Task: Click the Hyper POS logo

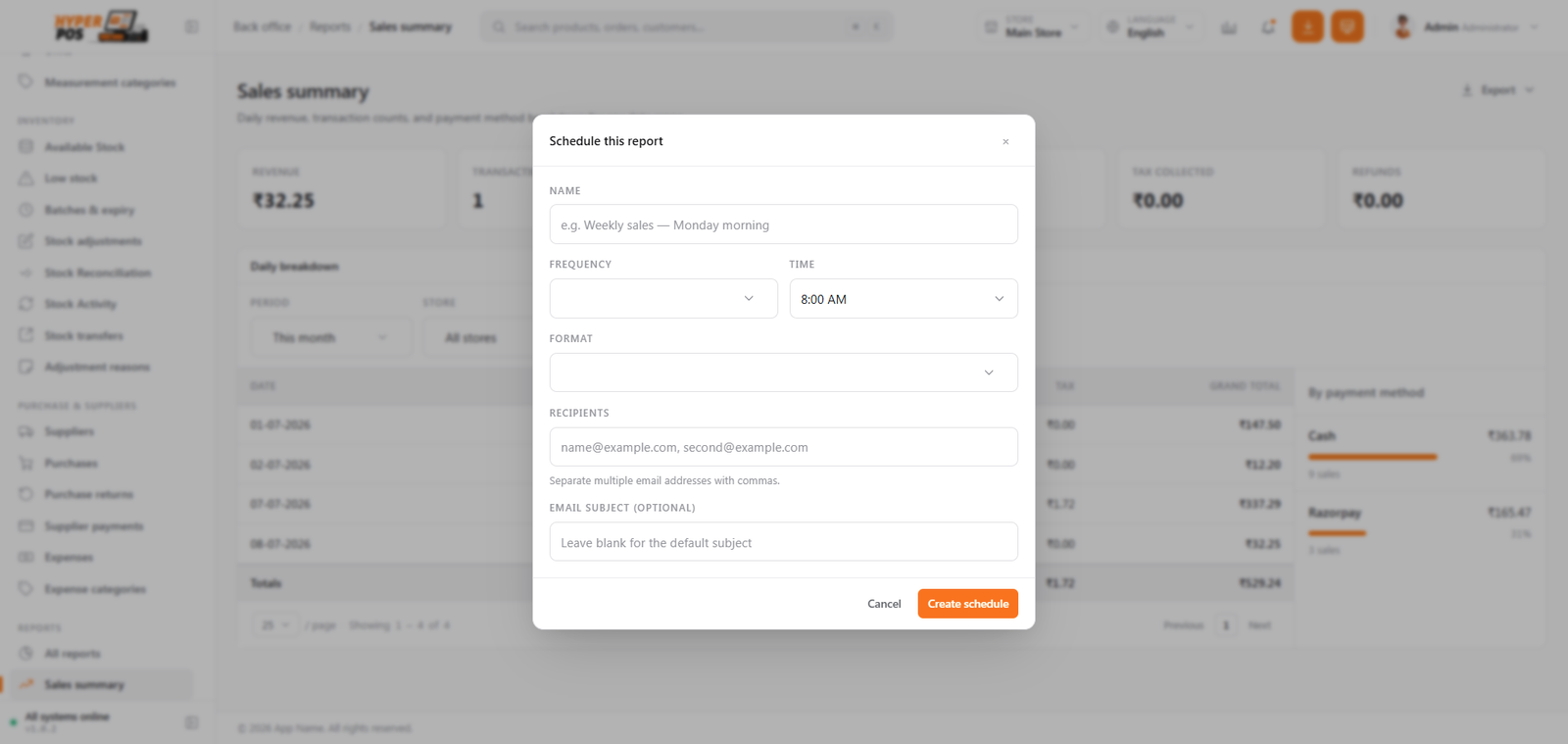Action: click(x=101, y=26)
